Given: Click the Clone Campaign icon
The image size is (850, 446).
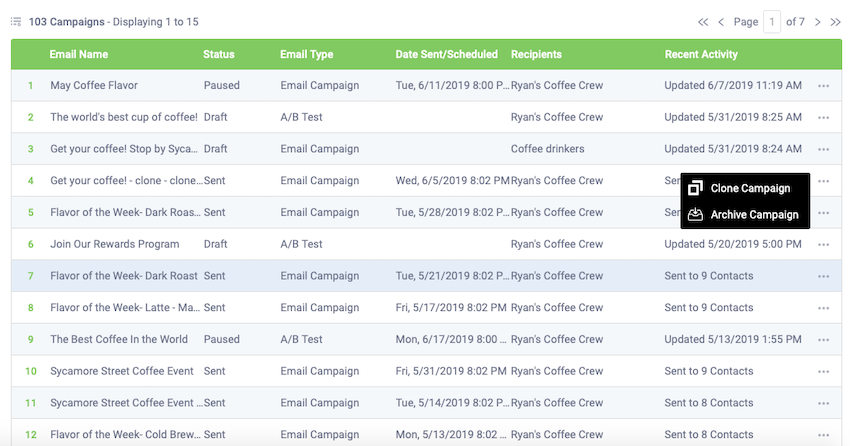Looking at the screenshot, I should coord(695,188).
